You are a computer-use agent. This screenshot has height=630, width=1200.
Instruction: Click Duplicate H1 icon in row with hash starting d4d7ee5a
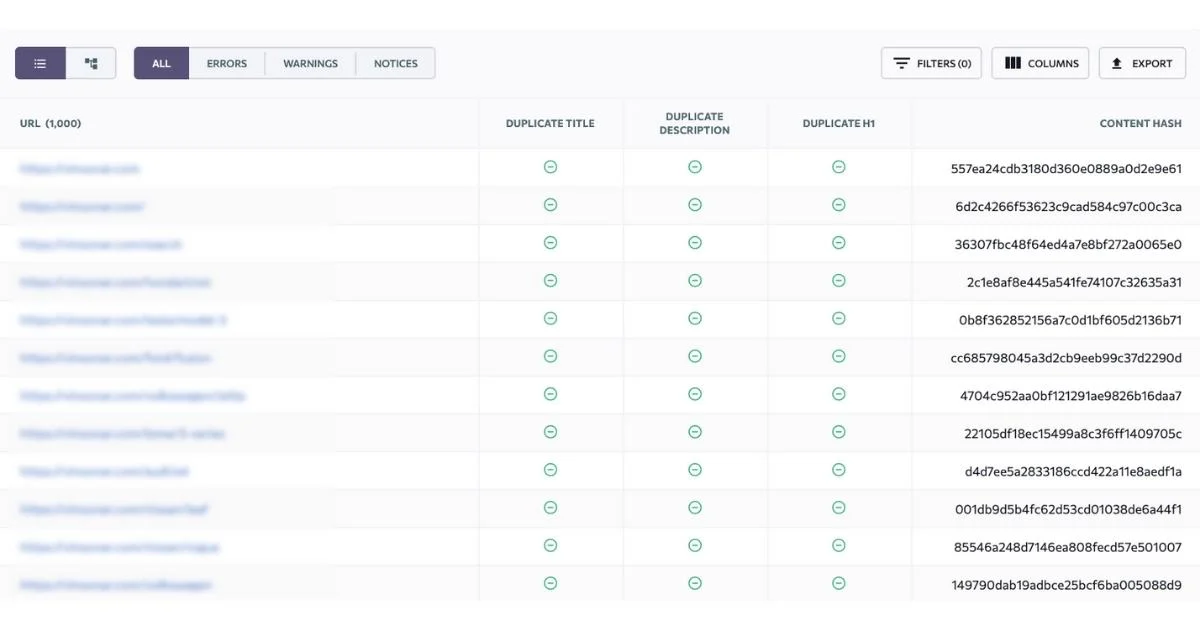pyautogui.click(x=839, y=470)
